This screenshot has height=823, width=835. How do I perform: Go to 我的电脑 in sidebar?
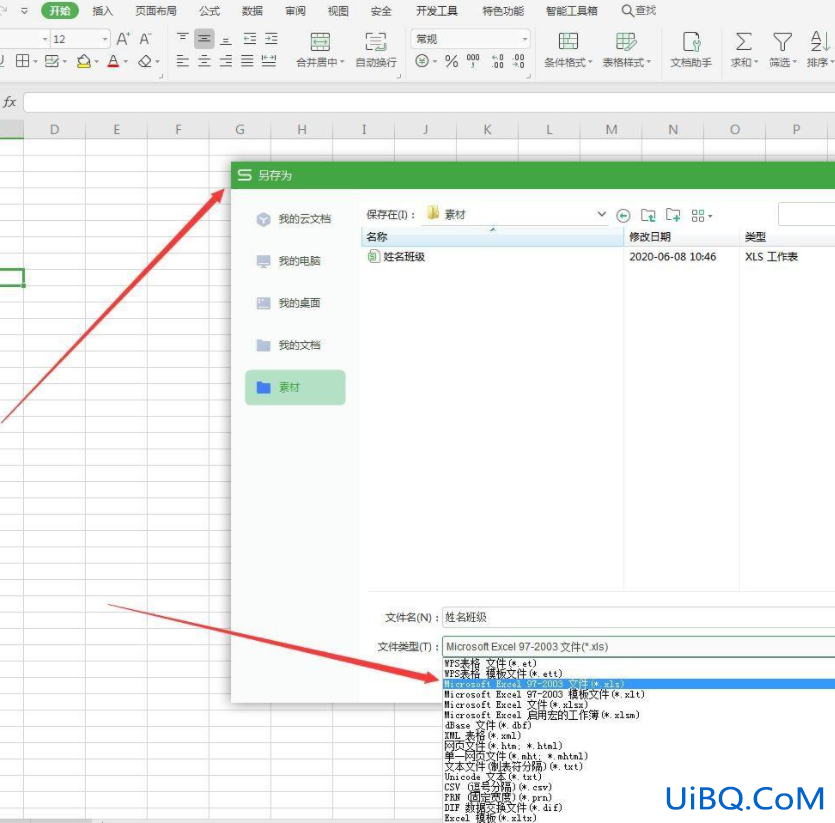coord(289,261)
